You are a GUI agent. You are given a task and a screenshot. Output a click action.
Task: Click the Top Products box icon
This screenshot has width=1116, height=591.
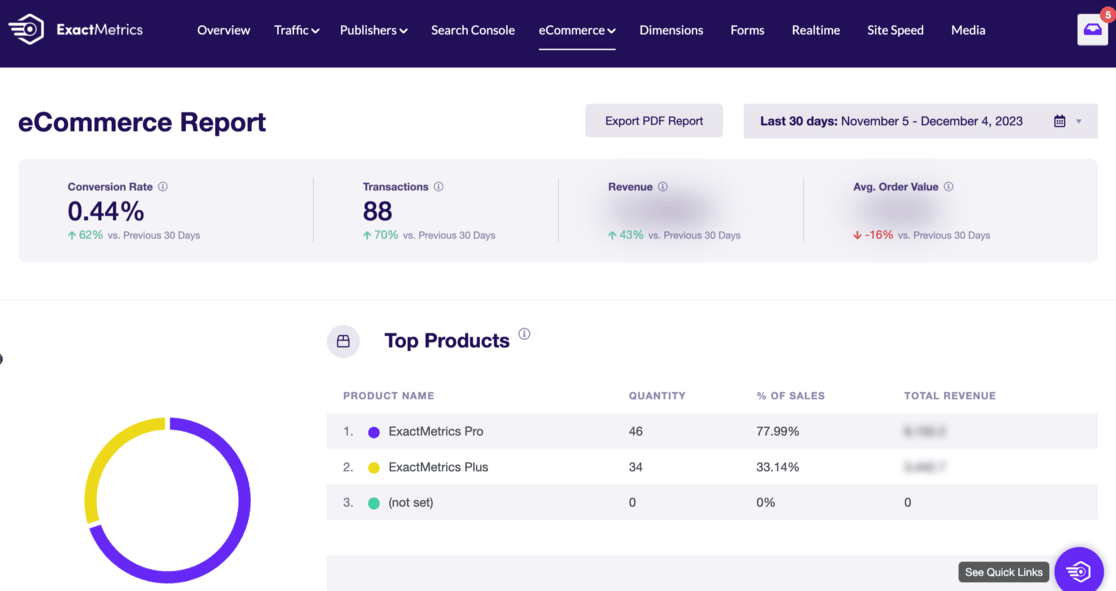343,341
